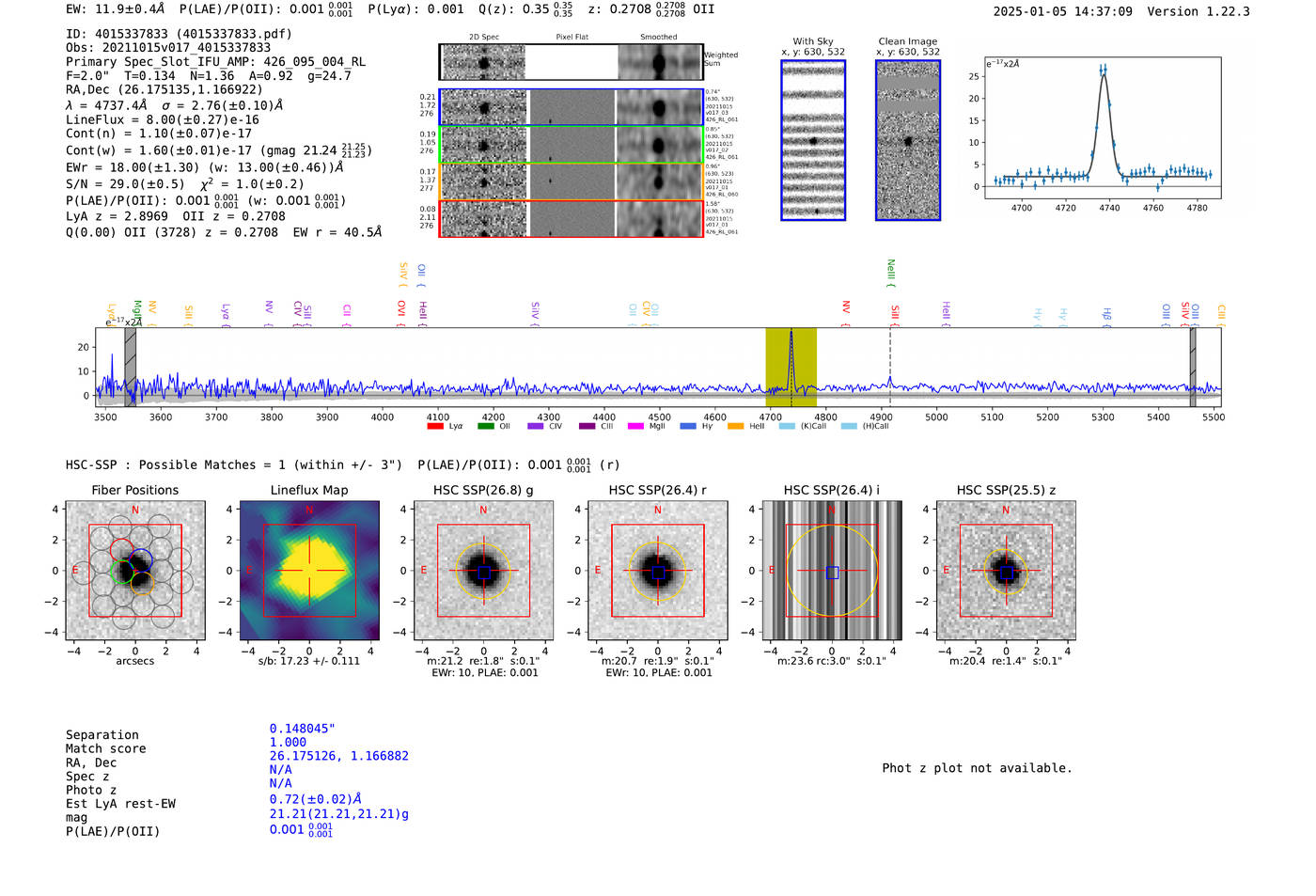Click the dashed vertical line near 4915
Screen dimensions: 1316x896
pos(890,367)
